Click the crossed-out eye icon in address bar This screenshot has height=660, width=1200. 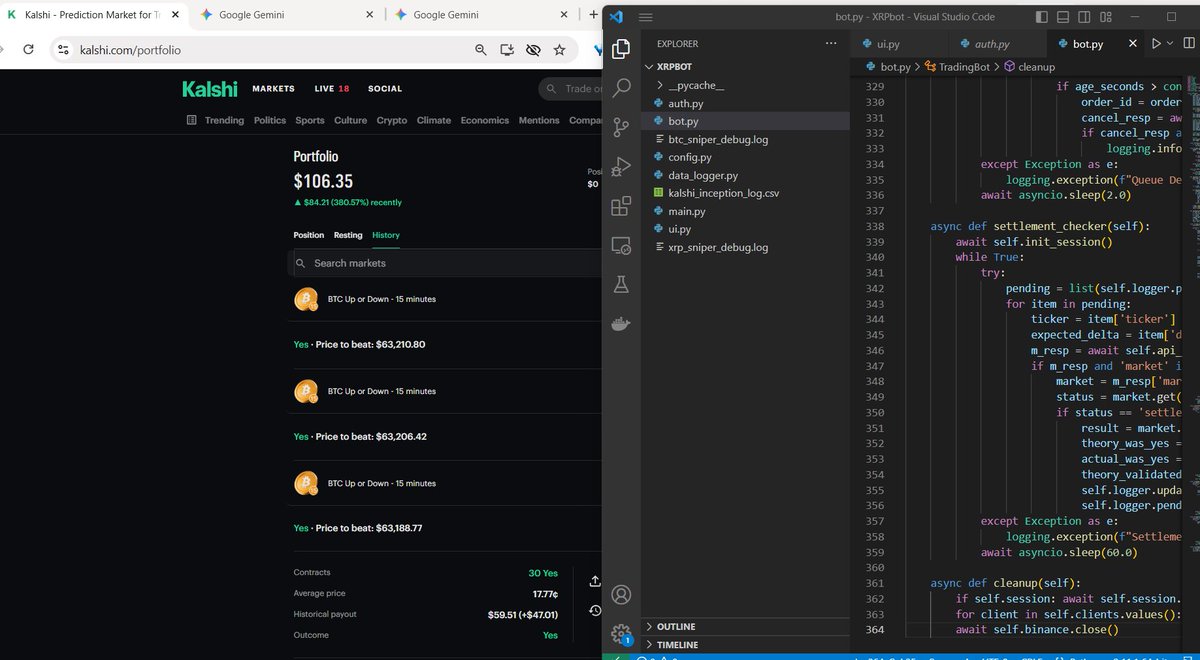533,49
